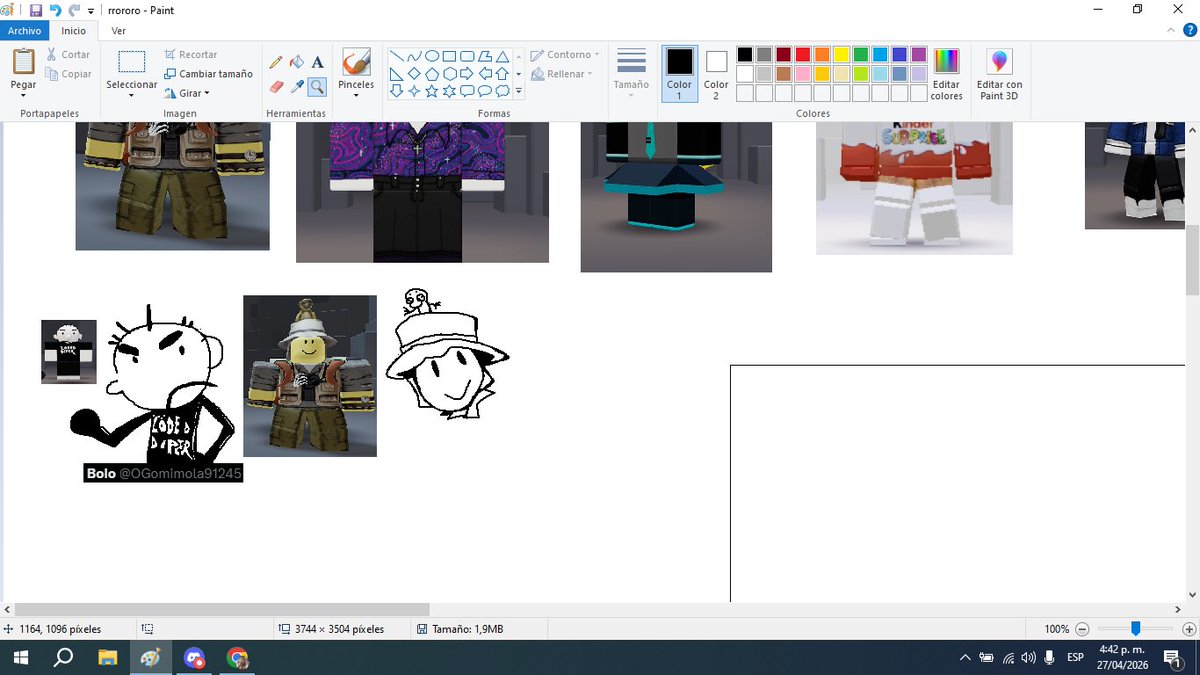The height and width of the screenshot is (675, 1200).
Task: Undo the last action in title bar
Action: click(x=55, y=10)
